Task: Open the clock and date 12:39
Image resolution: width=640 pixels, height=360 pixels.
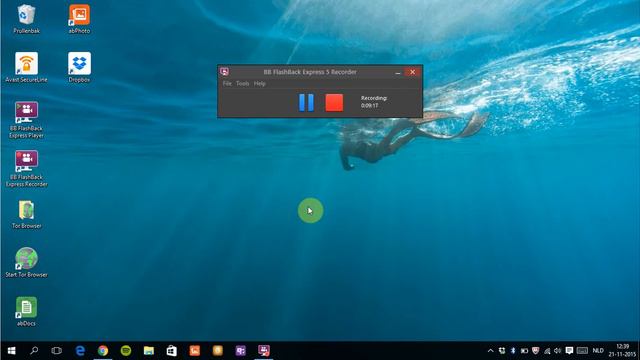Action: coord(622,351)
